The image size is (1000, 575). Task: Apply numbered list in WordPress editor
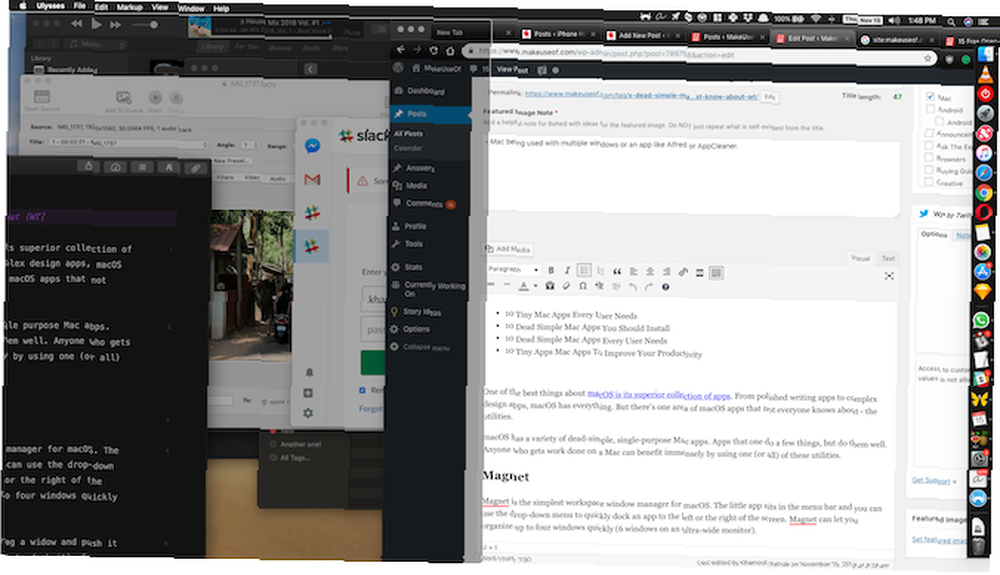[x=600, y=271]
